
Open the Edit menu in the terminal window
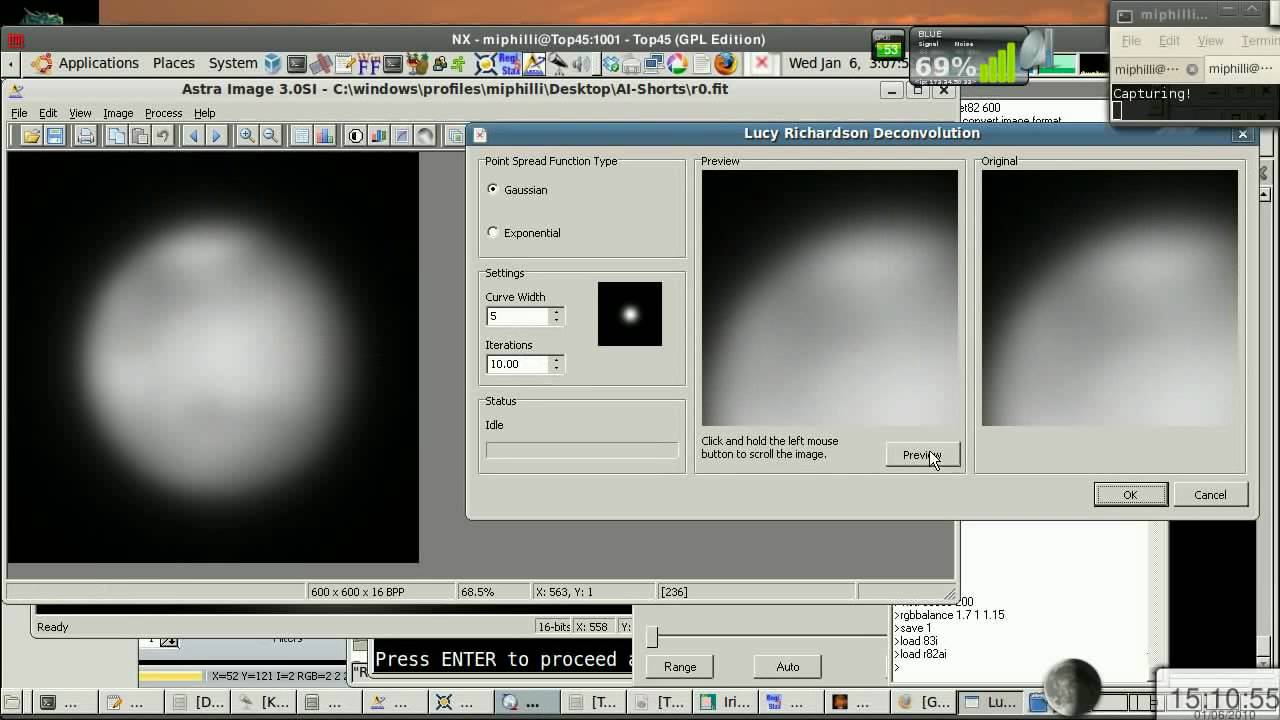pos(1169,41)
